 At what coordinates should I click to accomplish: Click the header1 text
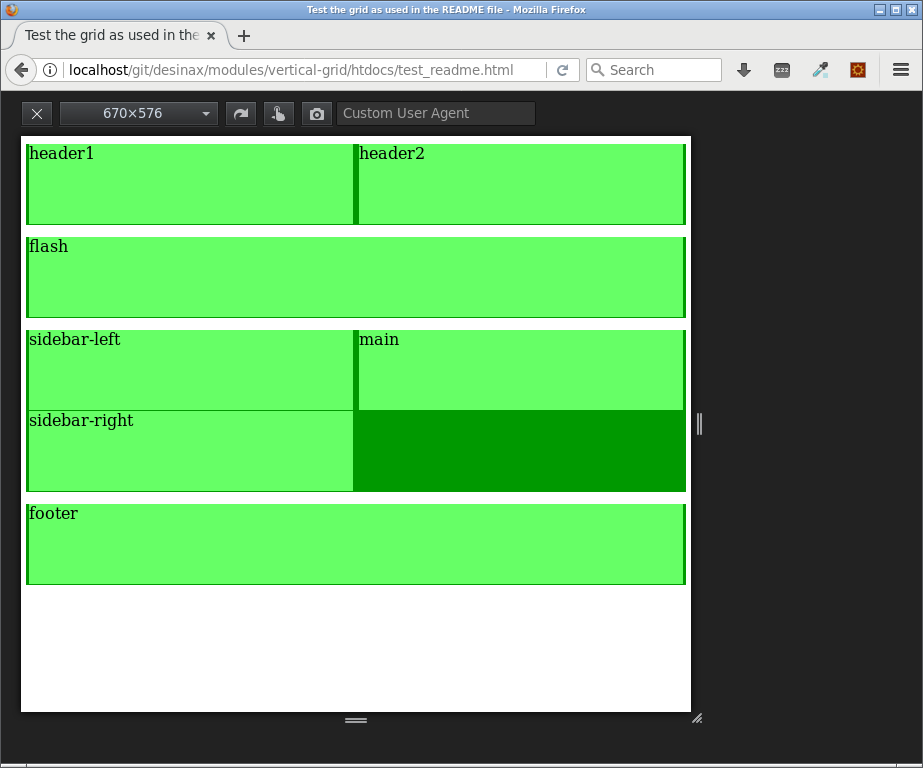coord(61,154)
